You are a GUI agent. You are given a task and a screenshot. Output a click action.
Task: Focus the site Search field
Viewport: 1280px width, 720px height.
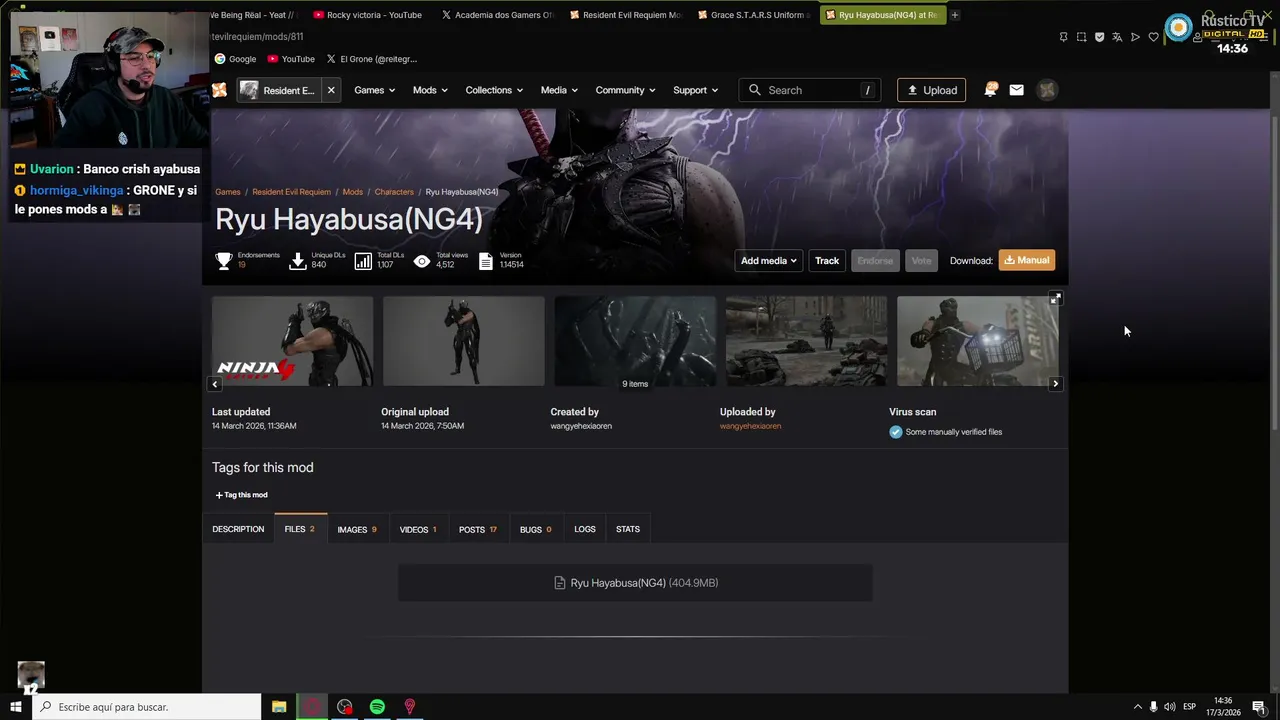pyautogui.click(x=811, y=90)
